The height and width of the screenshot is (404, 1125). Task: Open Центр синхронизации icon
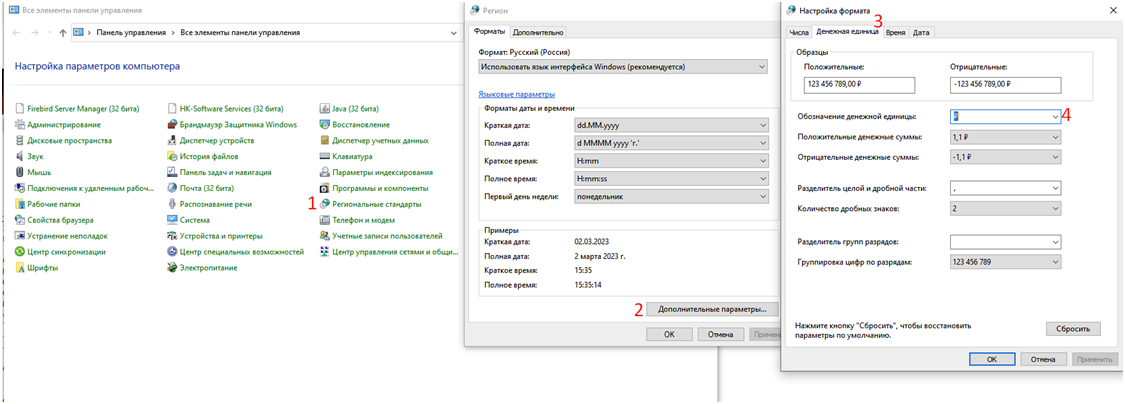point(21,252)
